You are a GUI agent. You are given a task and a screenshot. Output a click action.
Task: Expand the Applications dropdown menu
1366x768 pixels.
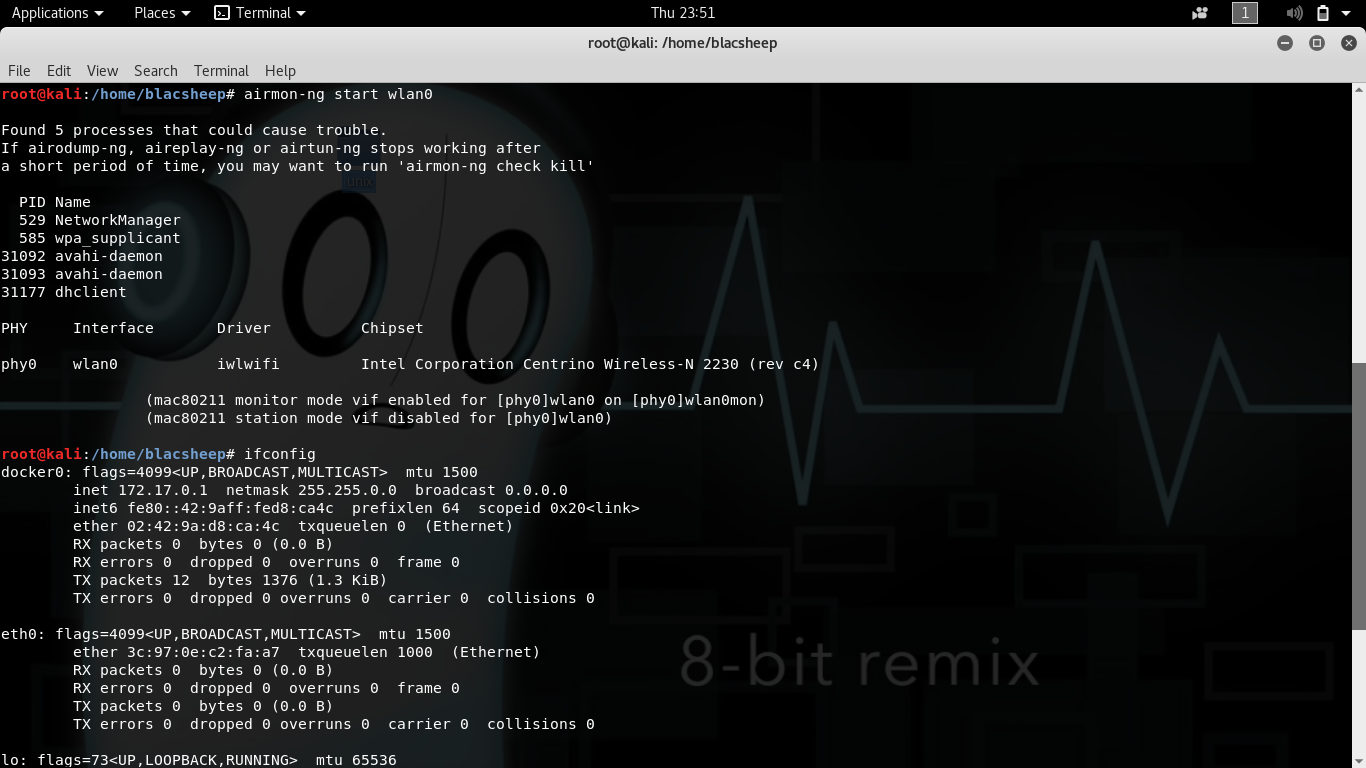click(x=57, y=13)
